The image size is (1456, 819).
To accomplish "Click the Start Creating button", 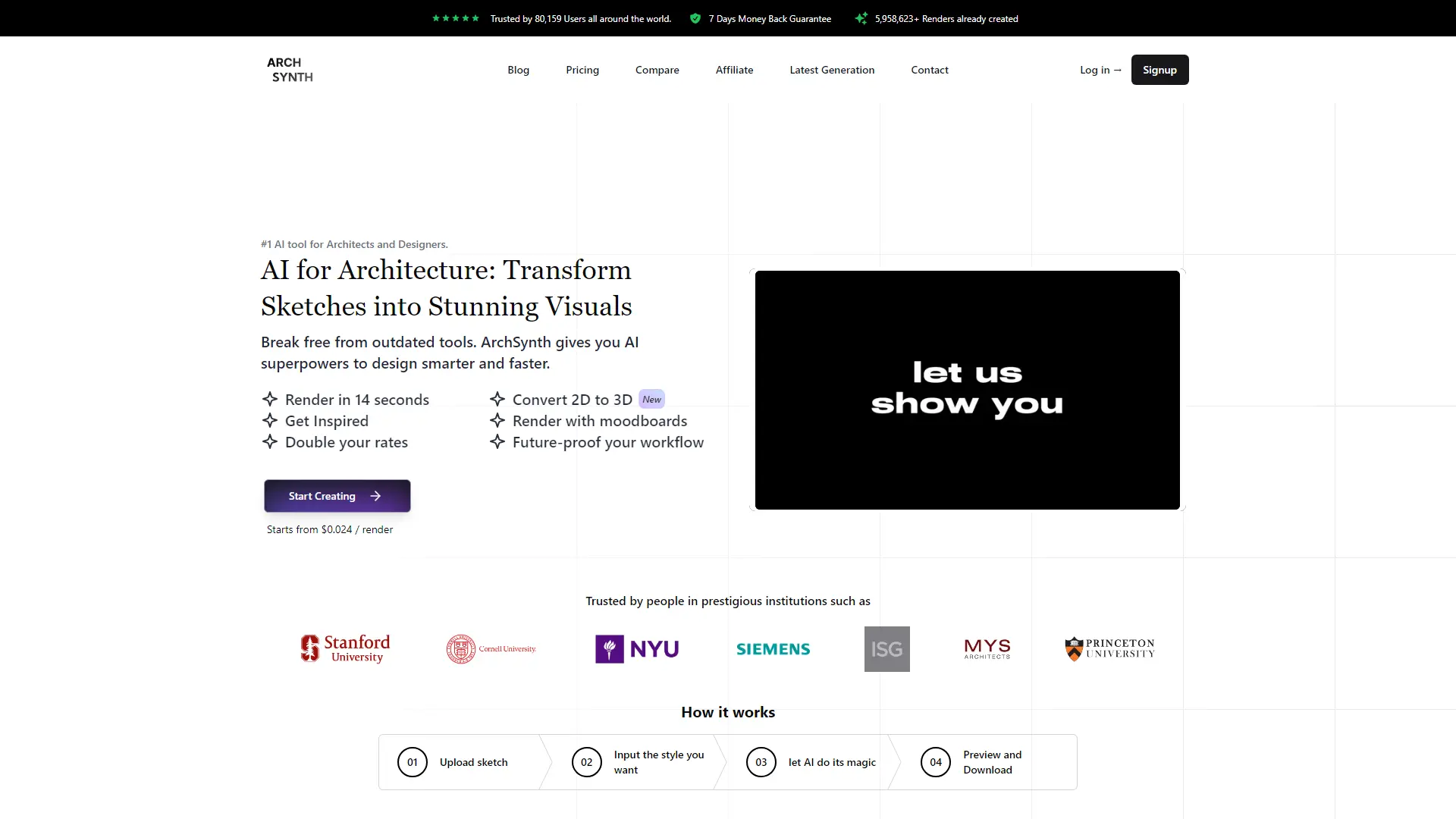I will pyautogui.click(x=337, y=495).
